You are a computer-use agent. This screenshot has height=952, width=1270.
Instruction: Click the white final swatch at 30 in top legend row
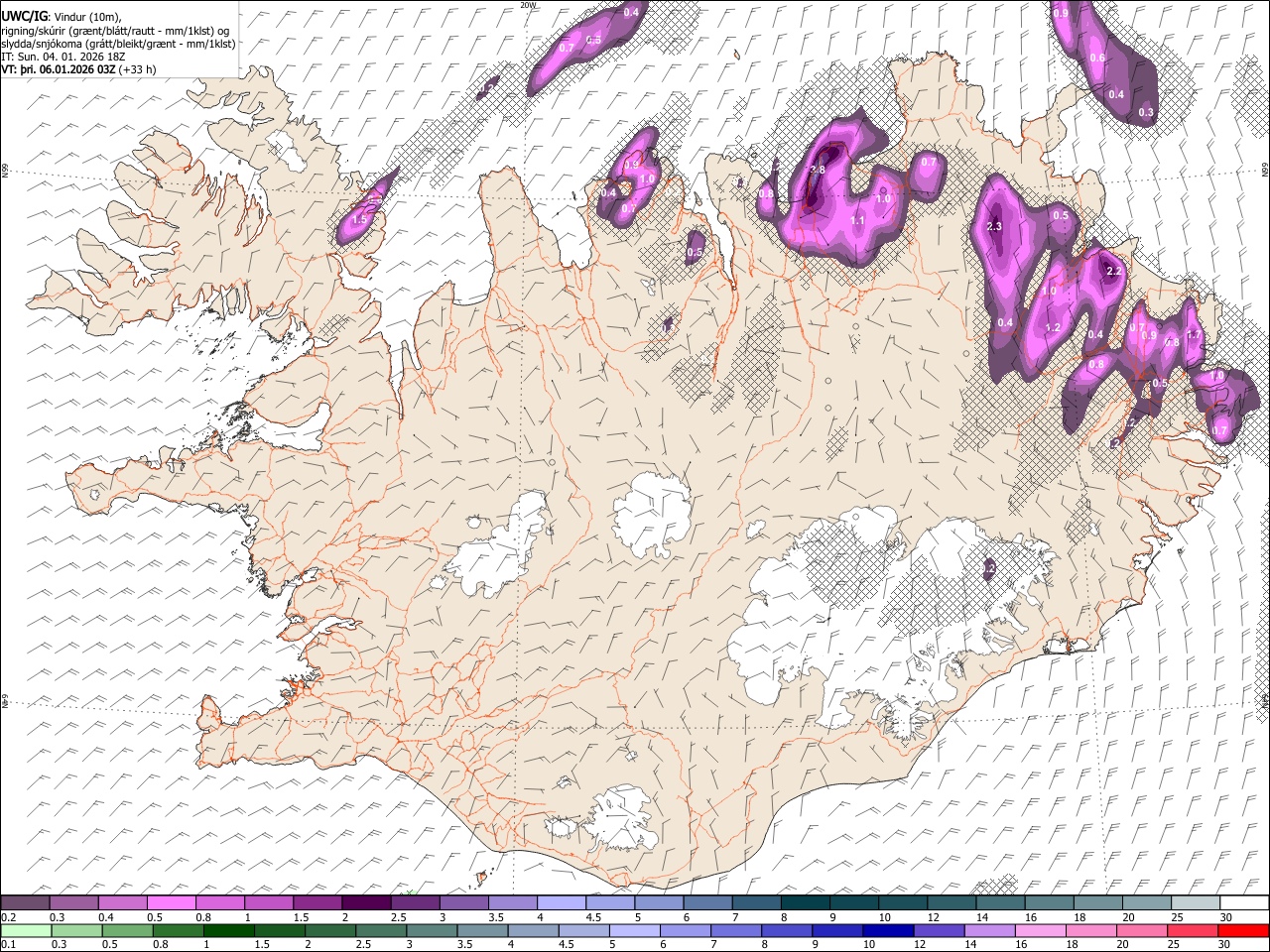point(1244,903)
